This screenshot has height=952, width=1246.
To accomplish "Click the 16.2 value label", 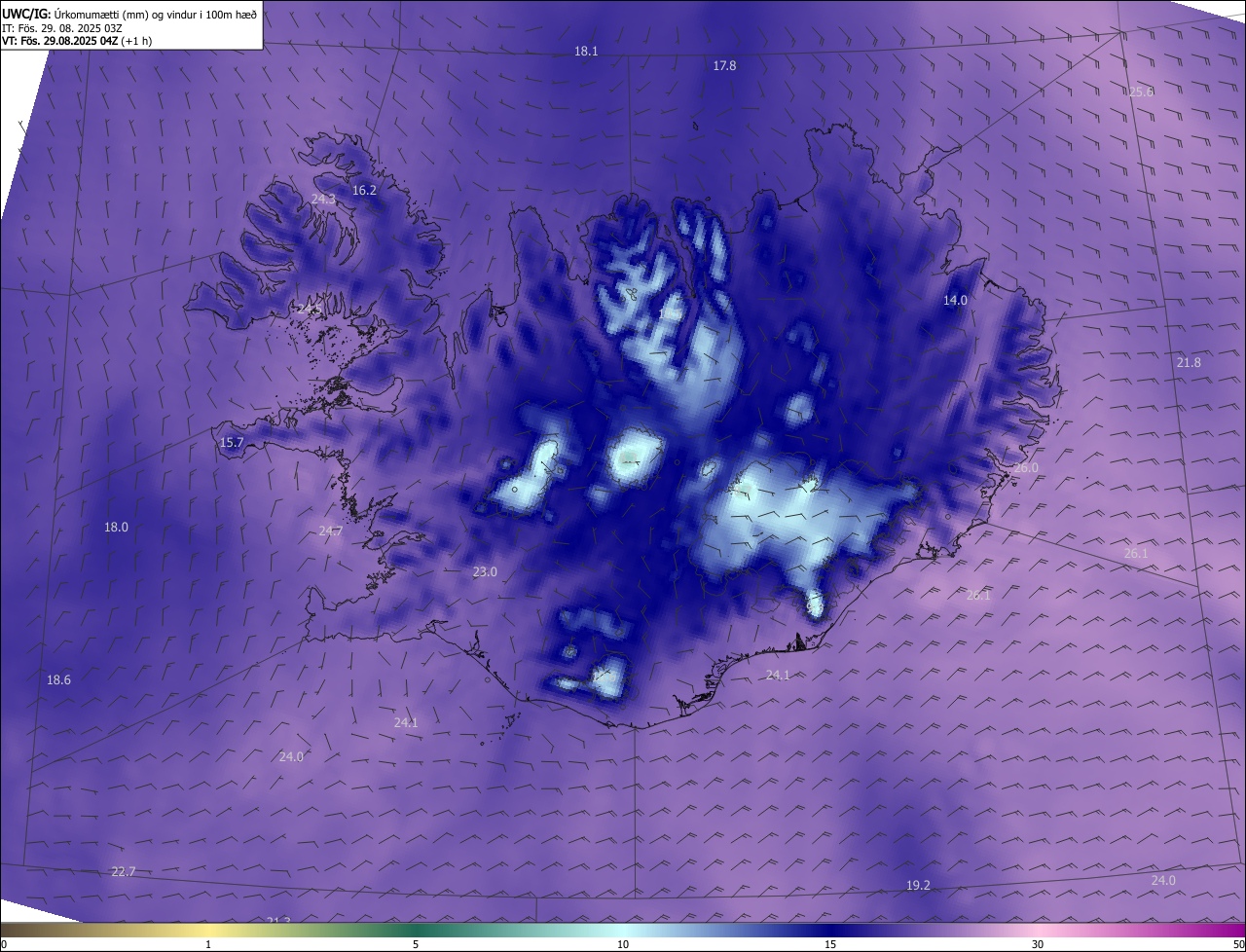I will [364, 191].
